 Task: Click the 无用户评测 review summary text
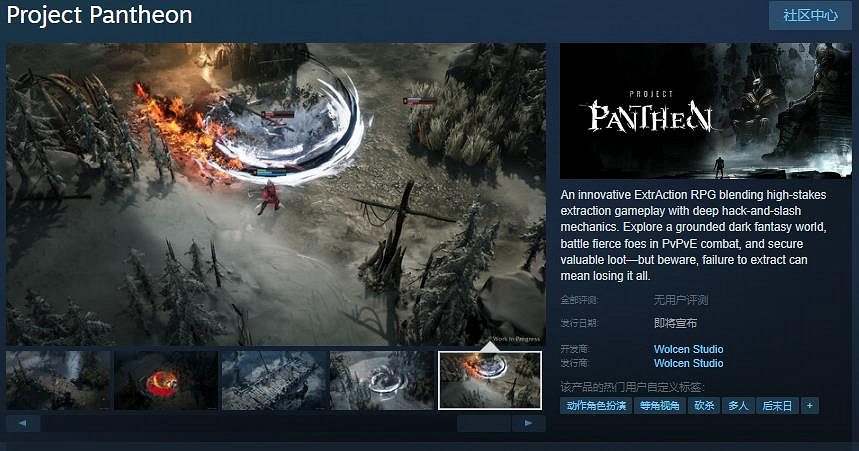[x=680, y=300]
